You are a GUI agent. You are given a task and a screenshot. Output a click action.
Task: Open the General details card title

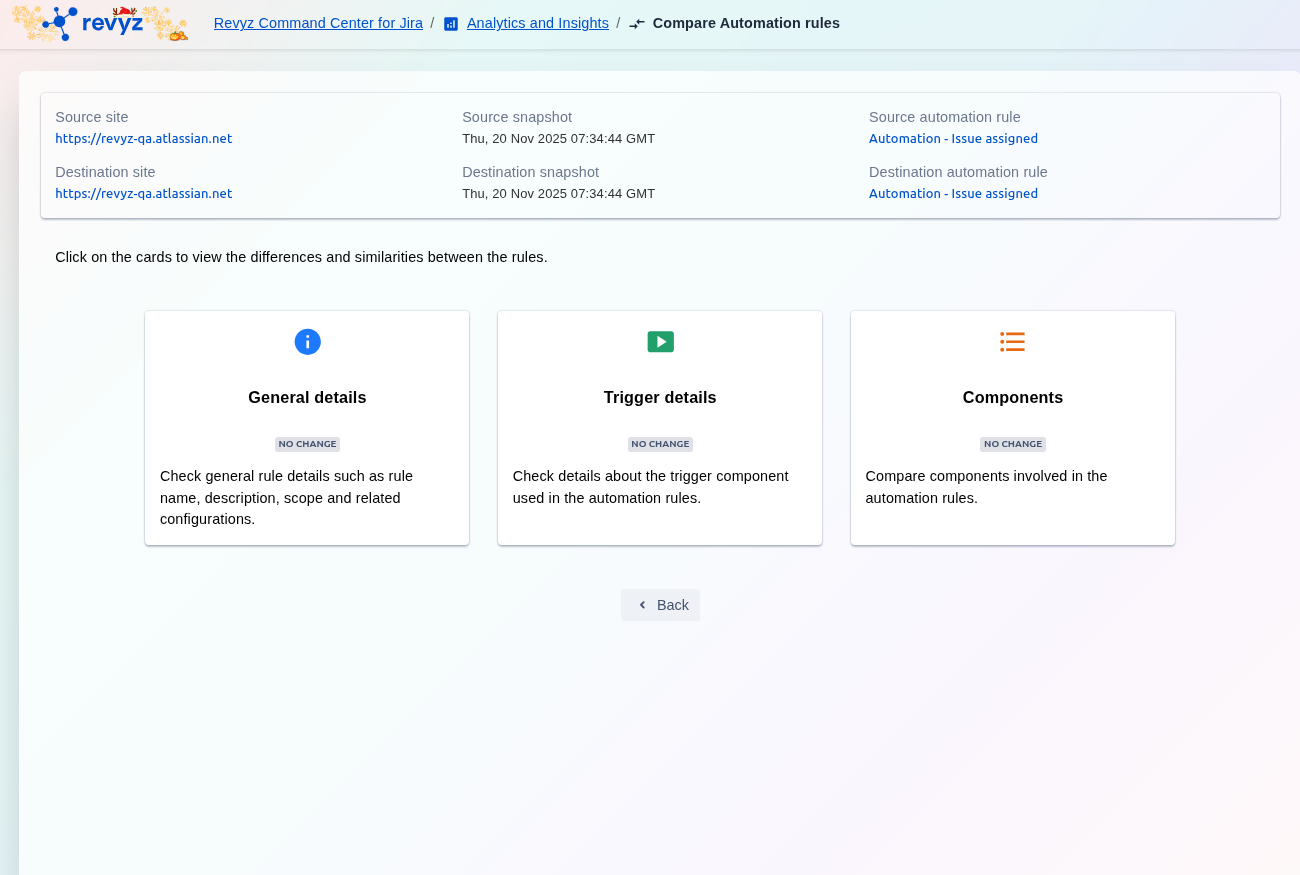point(307,398)
